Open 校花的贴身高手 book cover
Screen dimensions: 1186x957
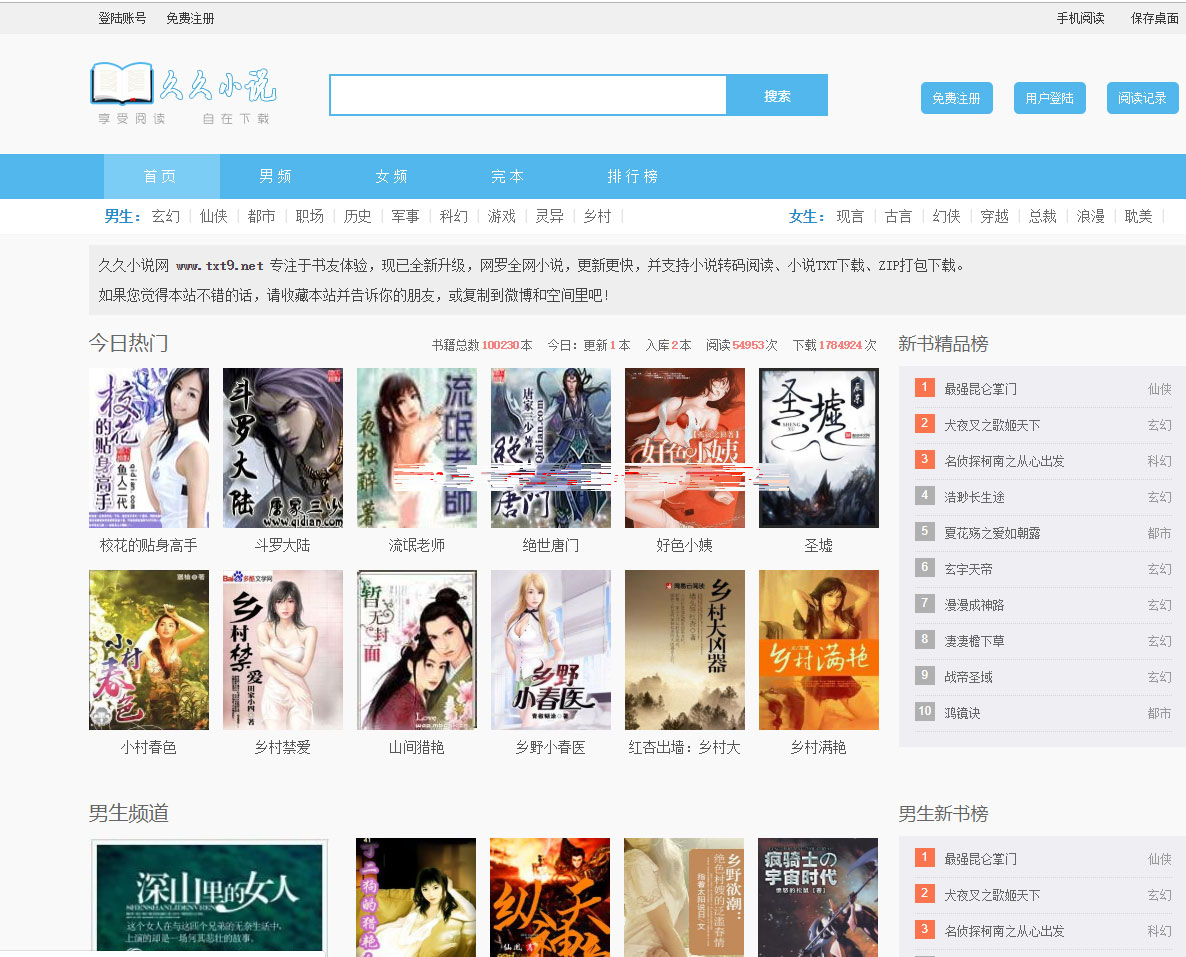pyautogui.click(x=149, y=448)
